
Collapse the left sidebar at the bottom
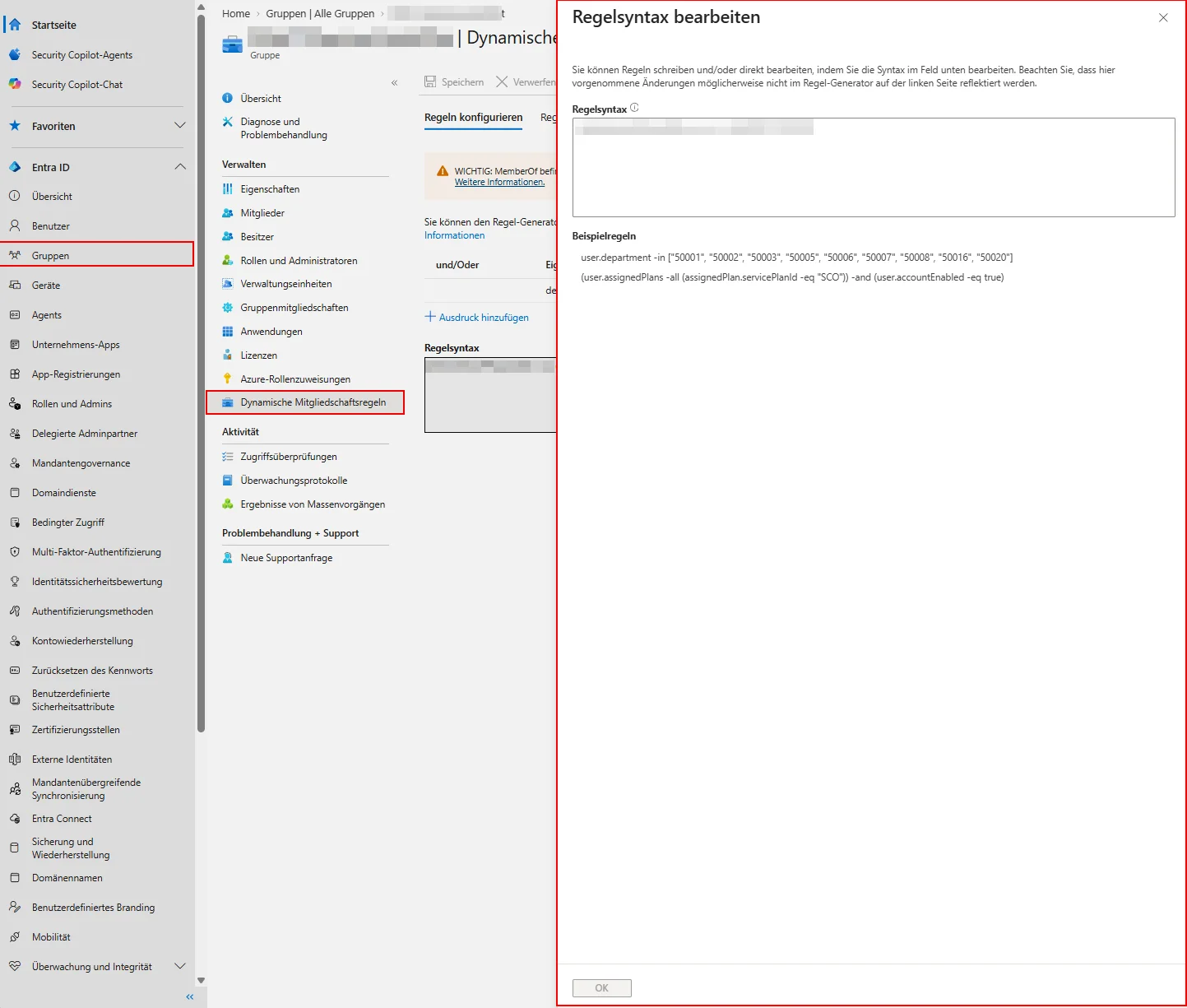190,996
